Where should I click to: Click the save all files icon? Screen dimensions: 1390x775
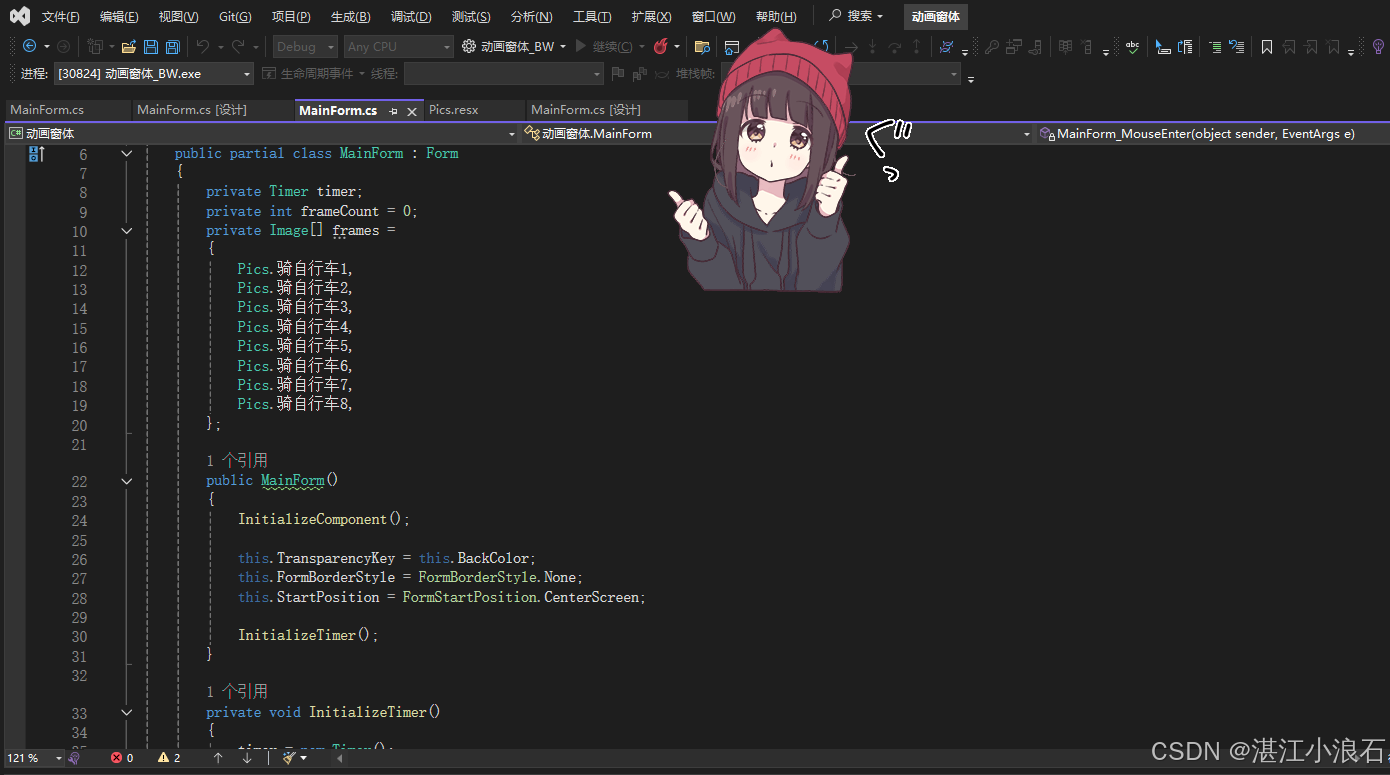click(x=172, y=46)
